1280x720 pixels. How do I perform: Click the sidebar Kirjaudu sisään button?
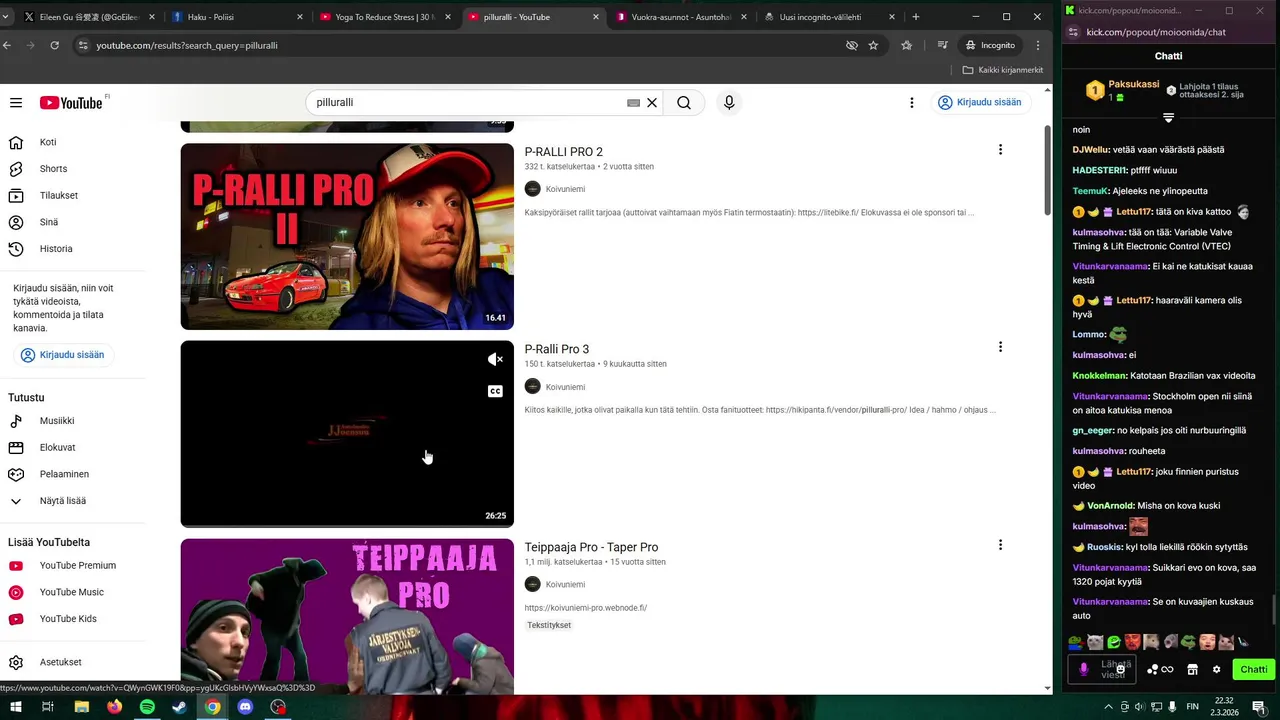pos(63,355)
